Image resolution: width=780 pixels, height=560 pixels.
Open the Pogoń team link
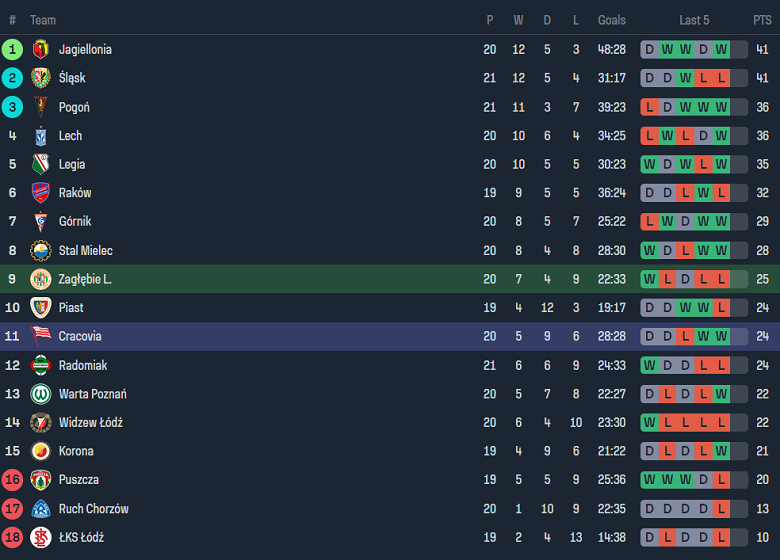(x=74, y=107)
